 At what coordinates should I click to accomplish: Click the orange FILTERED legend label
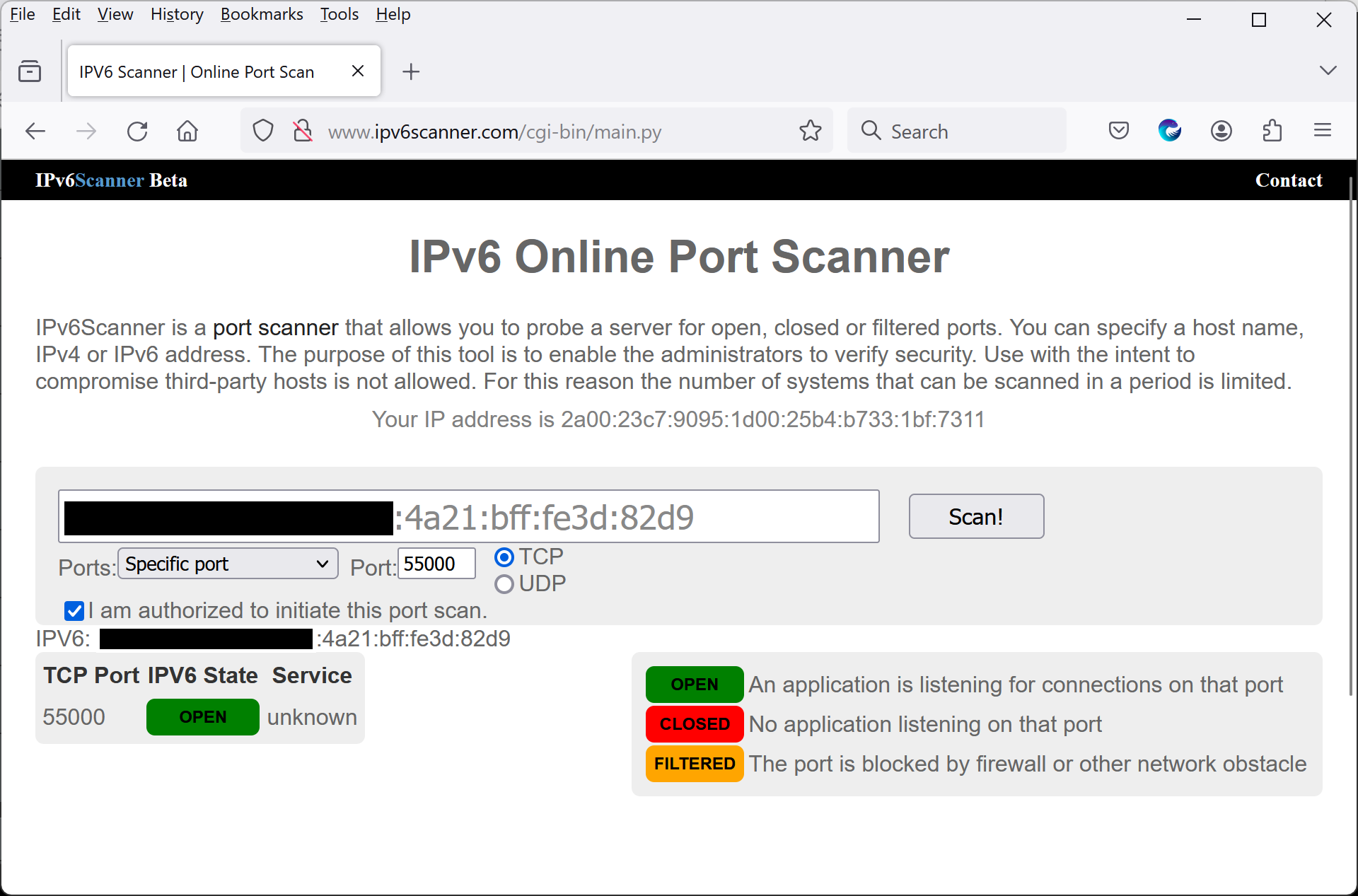pos(695,764)
